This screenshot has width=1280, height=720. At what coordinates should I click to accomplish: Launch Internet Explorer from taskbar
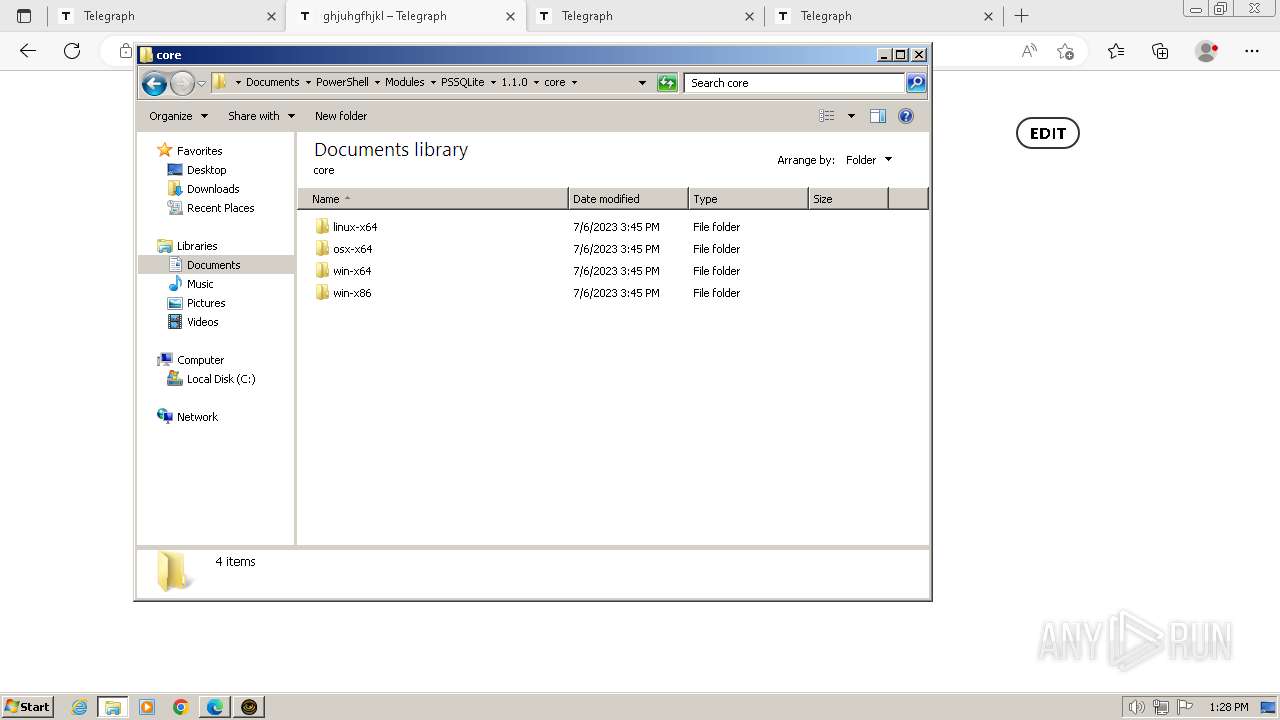point(80,707)
